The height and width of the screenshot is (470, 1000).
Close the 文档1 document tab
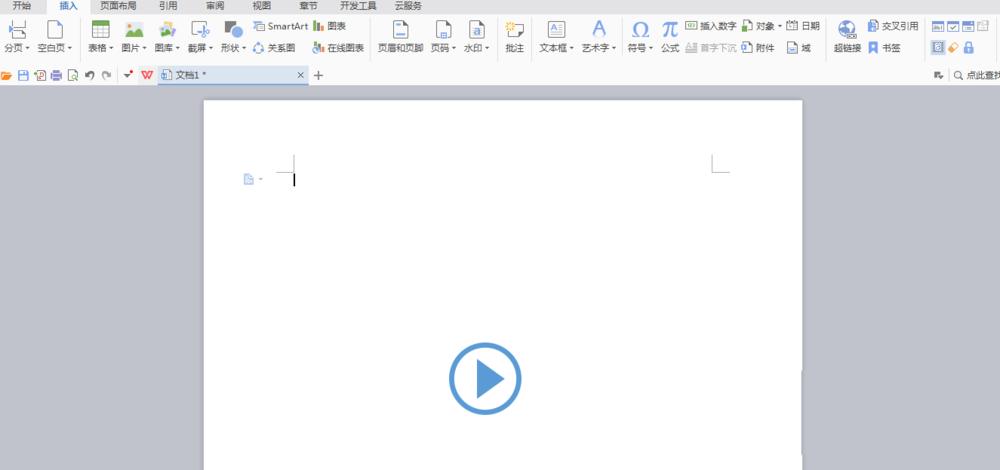[301, 75]
